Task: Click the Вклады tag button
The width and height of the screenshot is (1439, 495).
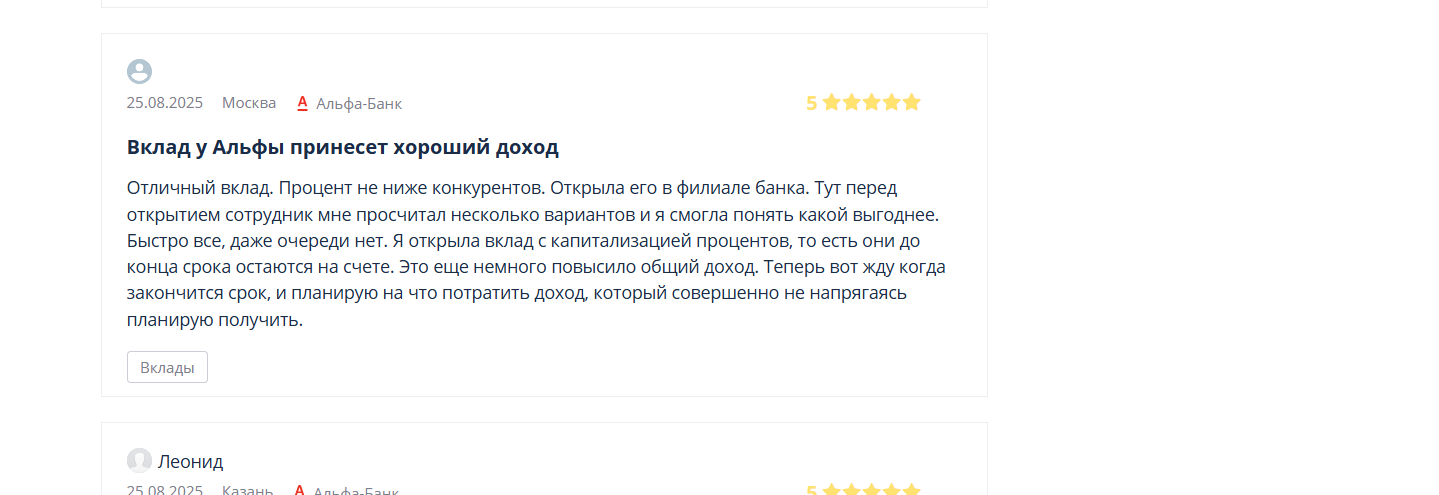Action: click(167, 367)
